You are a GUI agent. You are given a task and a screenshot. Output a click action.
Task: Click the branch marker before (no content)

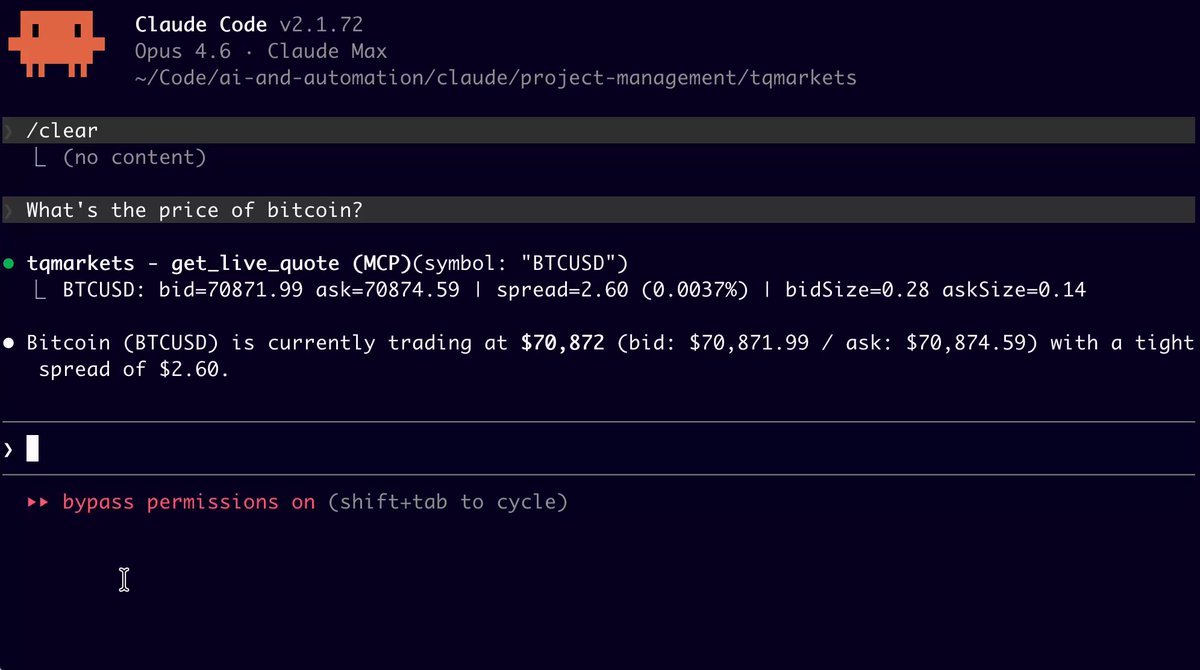click(x=39, y=157)
